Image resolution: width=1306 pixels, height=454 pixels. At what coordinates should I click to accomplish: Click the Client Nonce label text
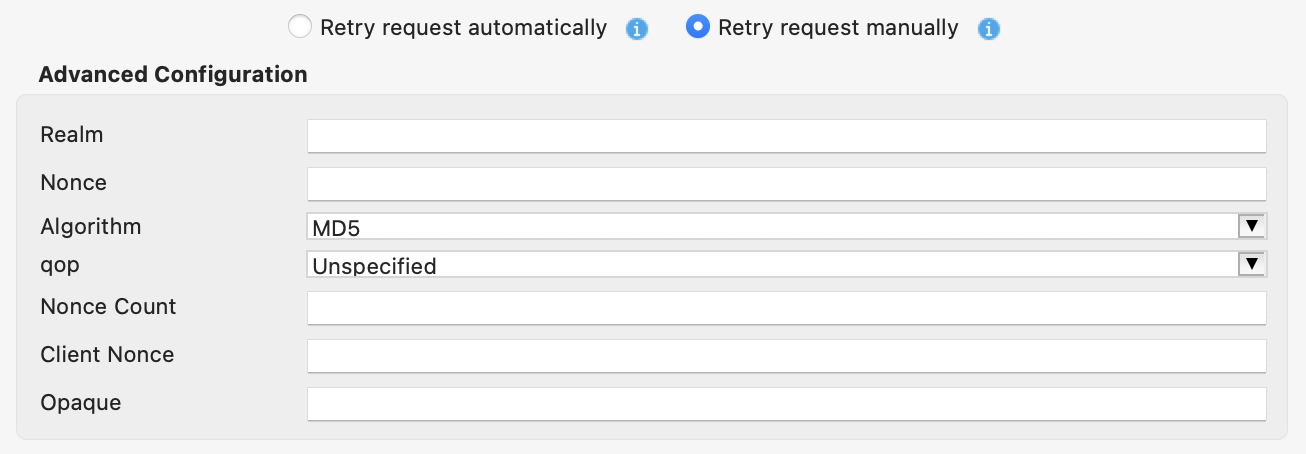pos(107,354)
